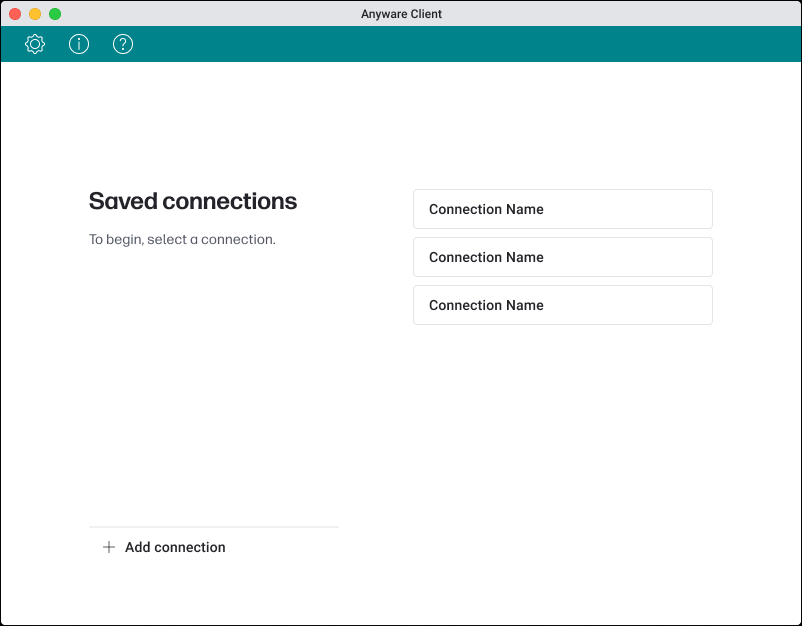
Task: Click Add connection
Action: tap(164, 547)
